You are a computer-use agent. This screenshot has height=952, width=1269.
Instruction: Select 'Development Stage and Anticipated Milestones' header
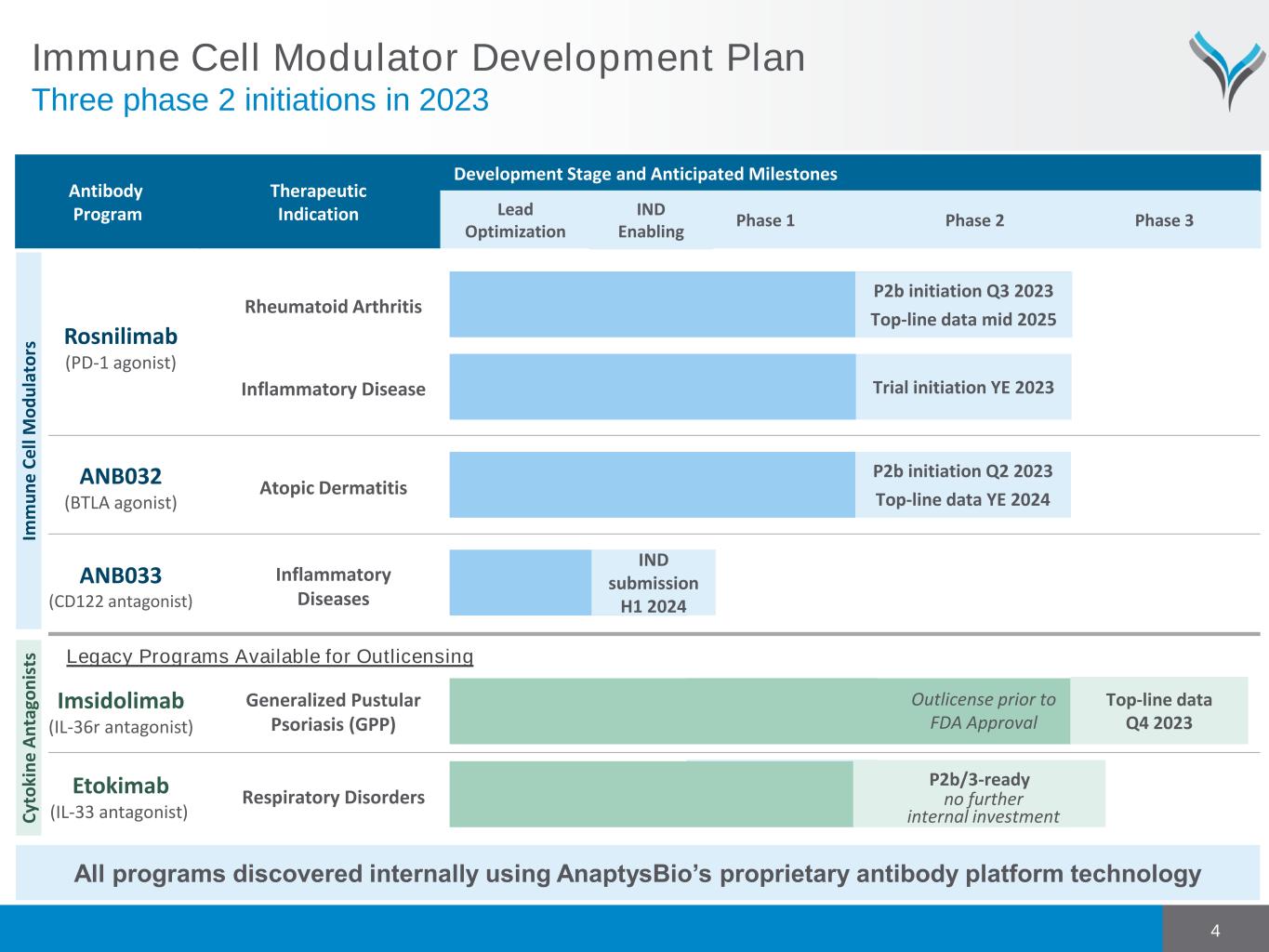[x=645, y=174]
